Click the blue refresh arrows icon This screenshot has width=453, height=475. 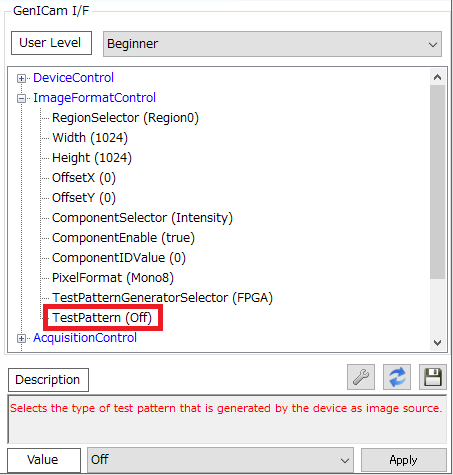pos(397,377)
